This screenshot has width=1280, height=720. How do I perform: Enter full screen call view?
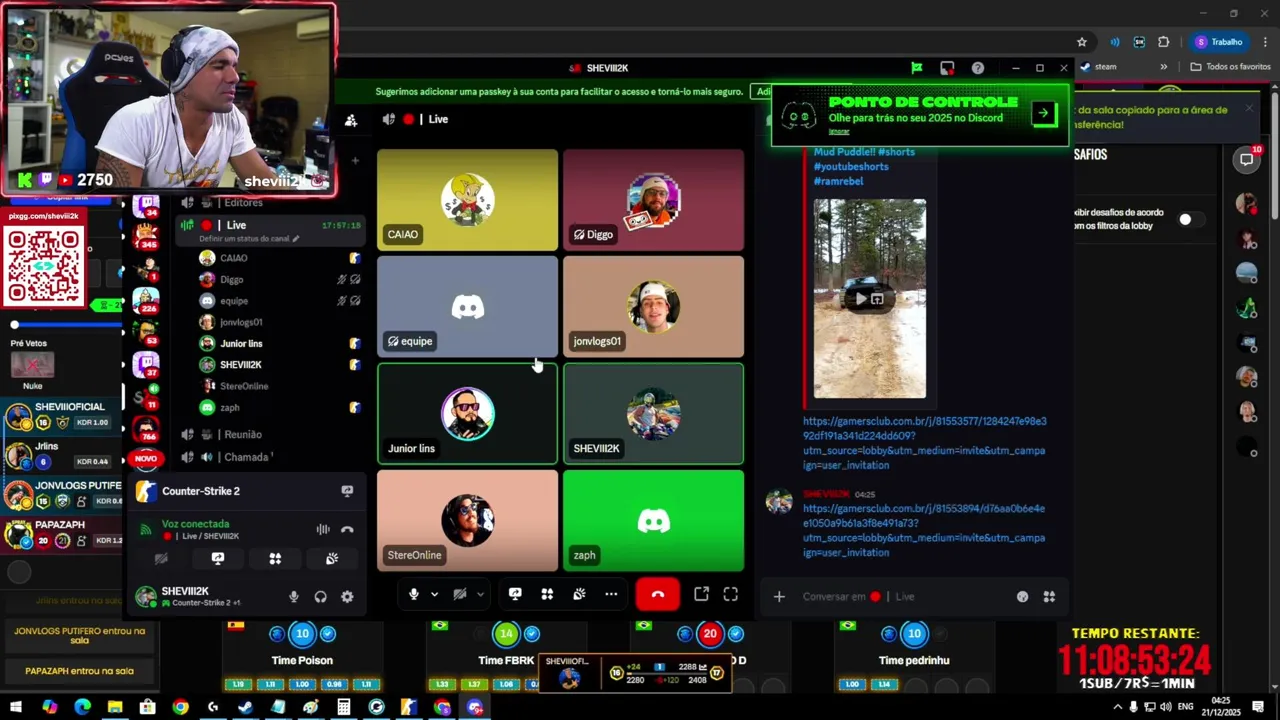pos(731,594)
